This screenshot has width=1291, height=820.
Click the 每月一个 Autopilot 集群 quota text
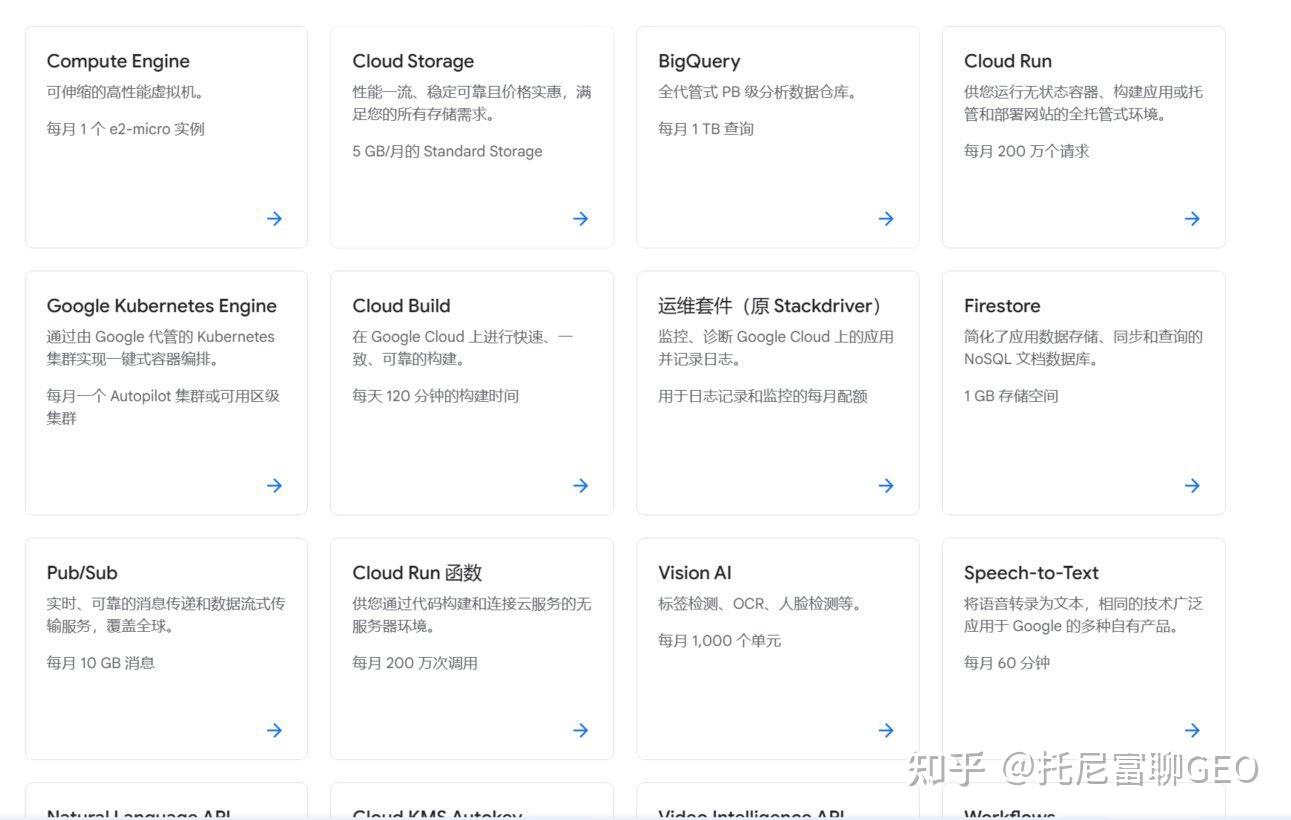click(x=163, y=407)
